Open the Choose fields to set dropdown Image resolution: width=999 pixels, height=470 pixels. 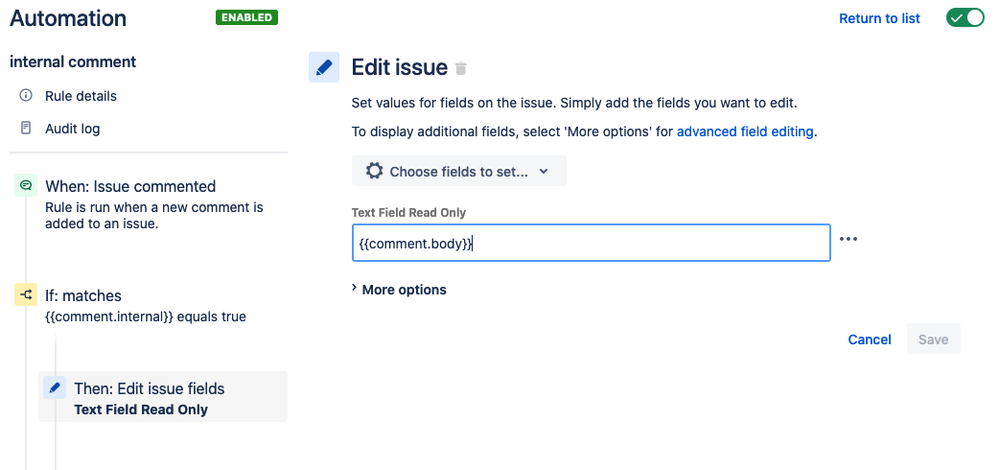tap(459, 171)
